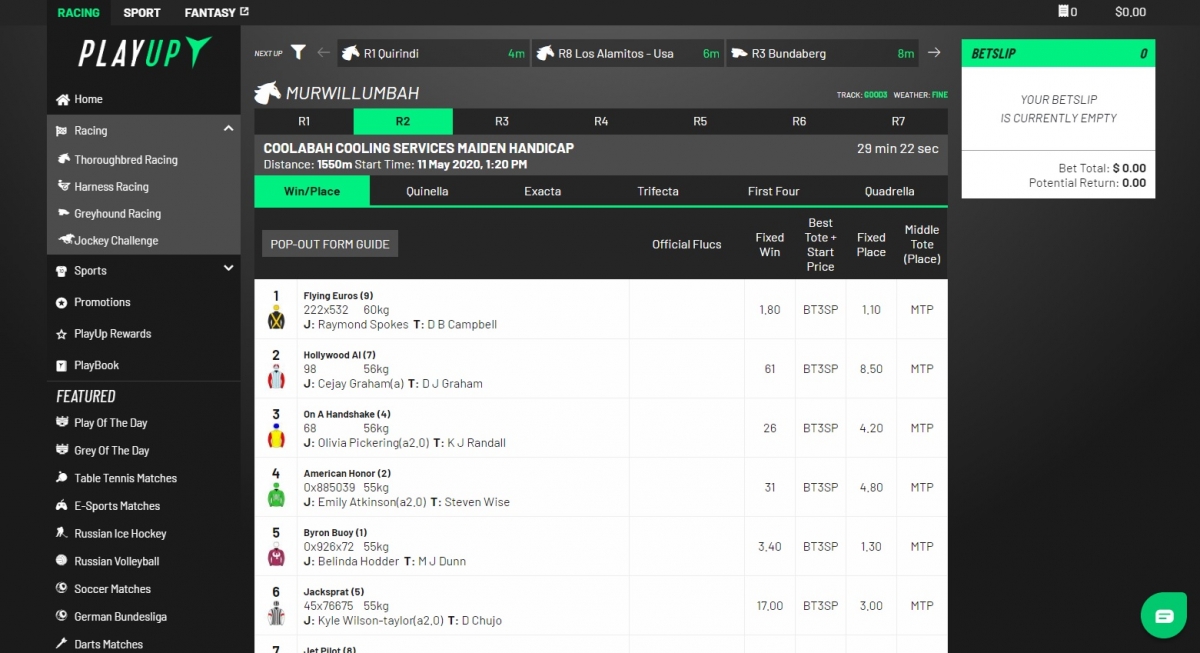Select race tab R7
This screenshot has height=653, width=1200.
click(898, 121)
